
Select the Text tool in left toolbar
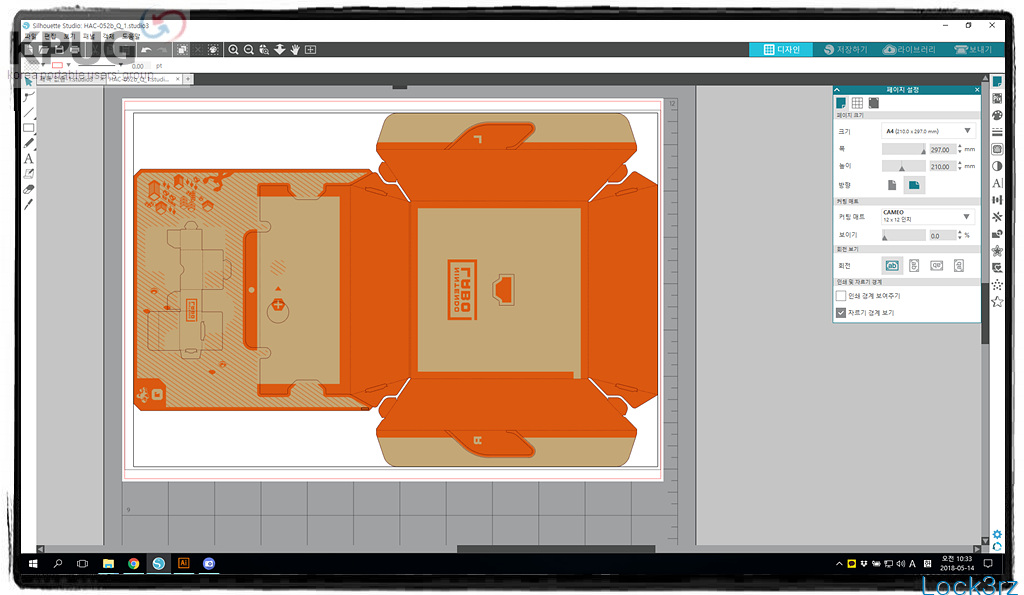click(x=28, y=159)
